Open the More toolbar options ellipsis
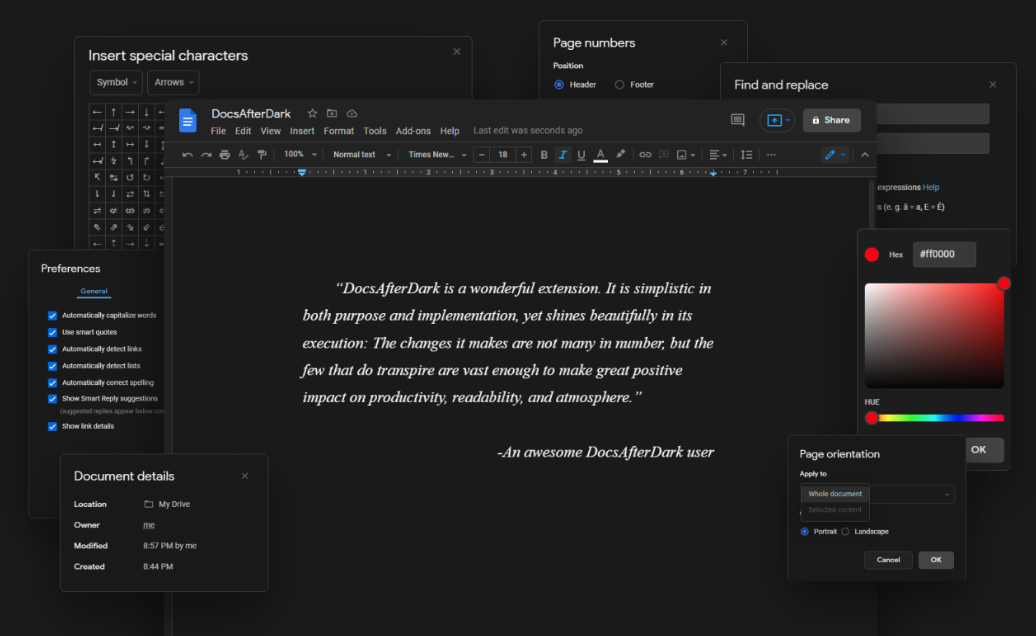Screen dimensions: 1036x636 point(771,155)
